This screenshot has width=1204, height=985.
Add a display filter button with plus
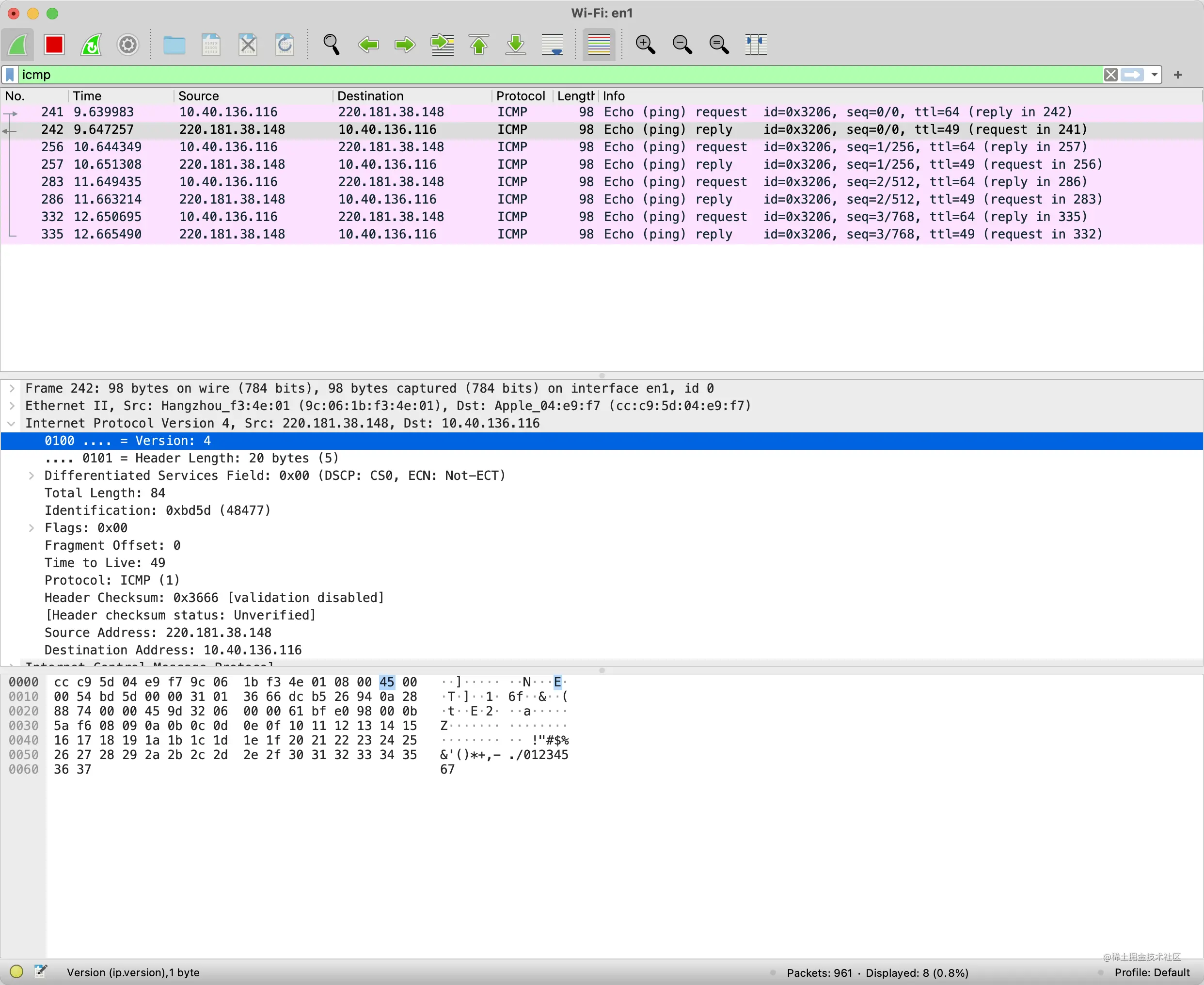coord(1178,75)
